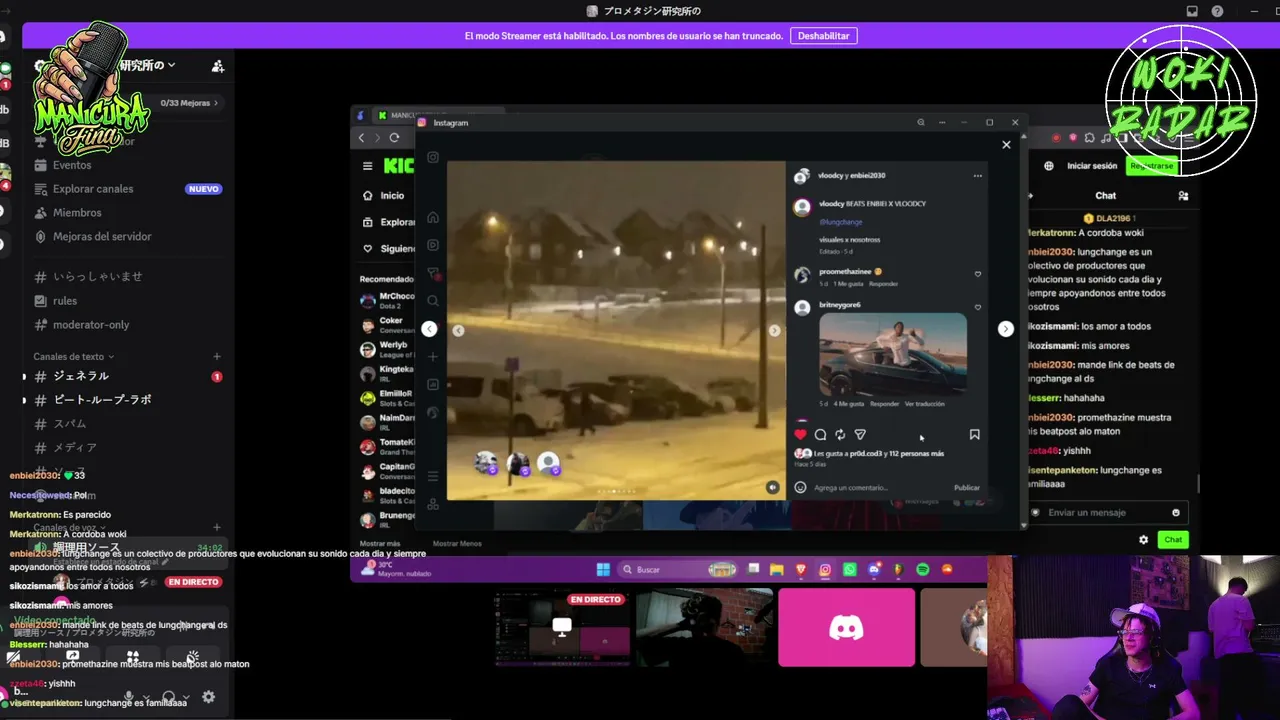Image resolution: width=1280 pixels, height=720 pixels.
Task: Open the Discord invite people icon
Action: (x=217, y=66)
